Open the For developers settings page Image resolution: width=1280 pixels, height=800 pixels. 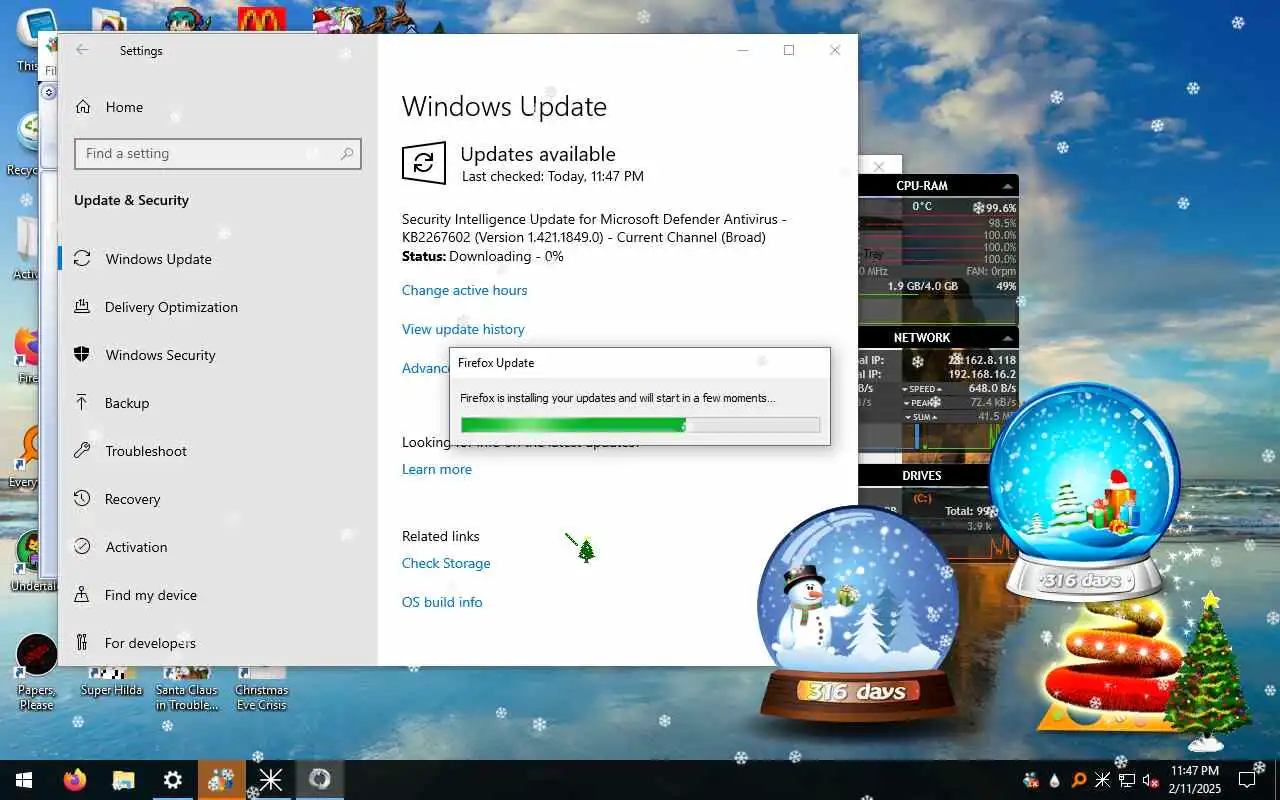point(218,643)
